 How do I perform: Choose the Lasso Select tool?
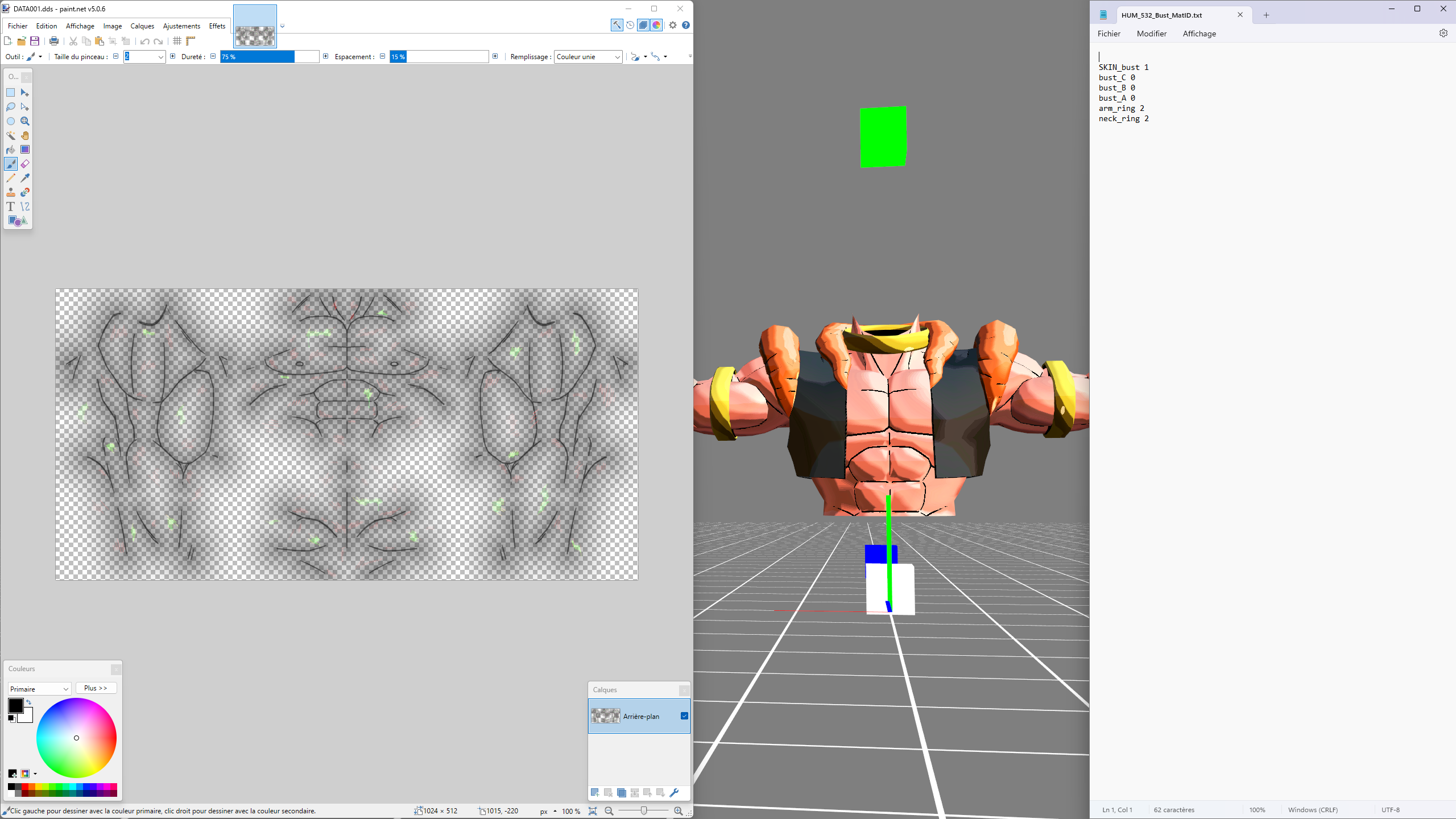tap(11, 107)
